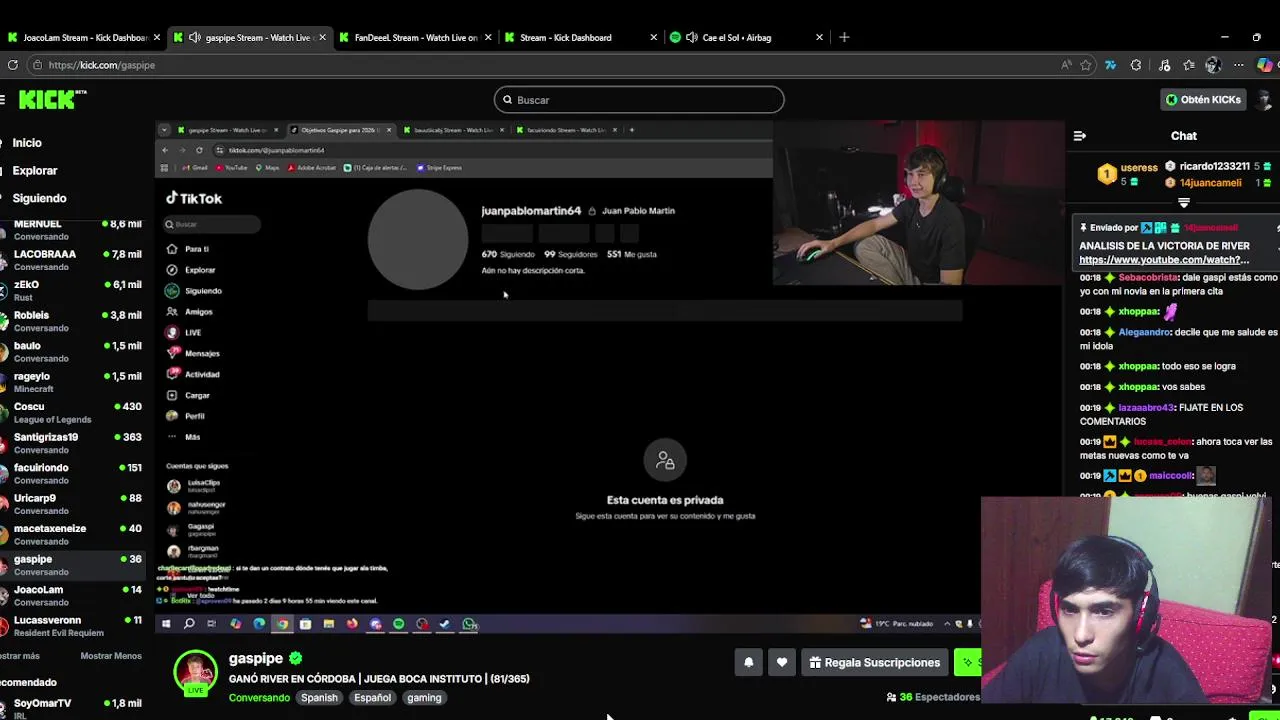Viewport: 1280px width, 720px height.
Task: Open browser extensions puzzle icon
Action: tap(1136, 65)
